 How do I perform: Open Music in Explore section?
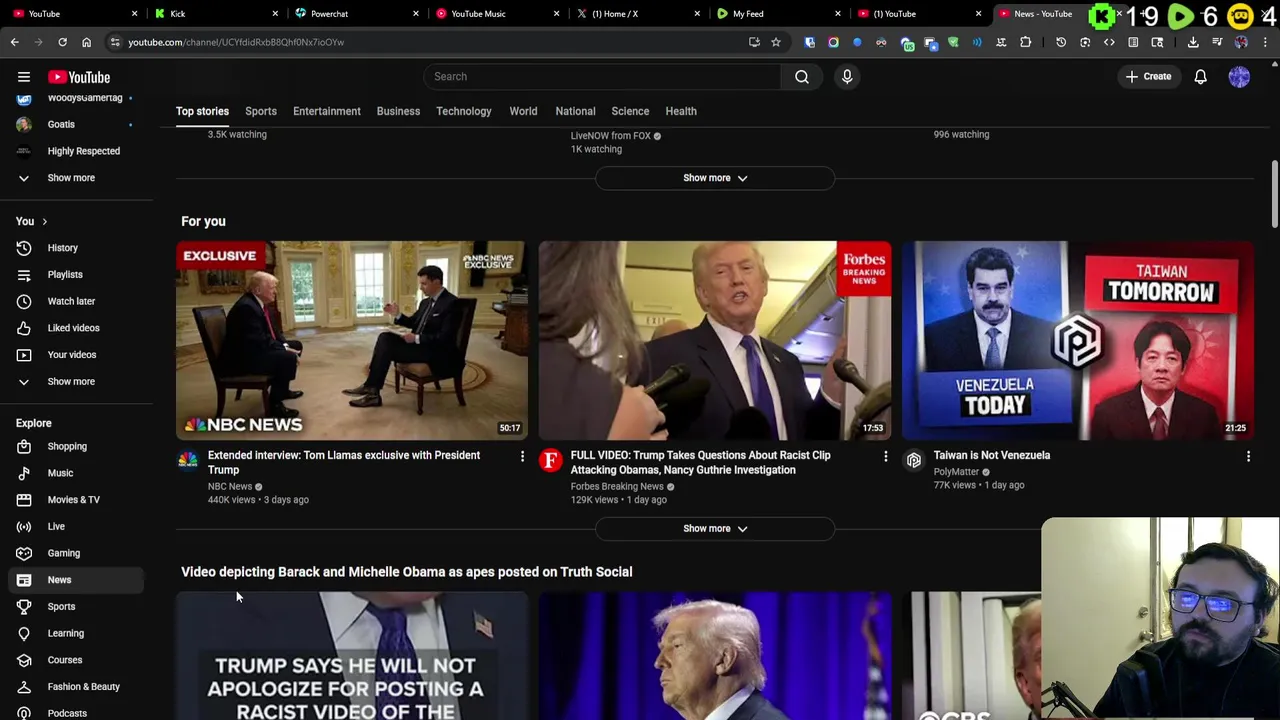(x=77, y=473)
